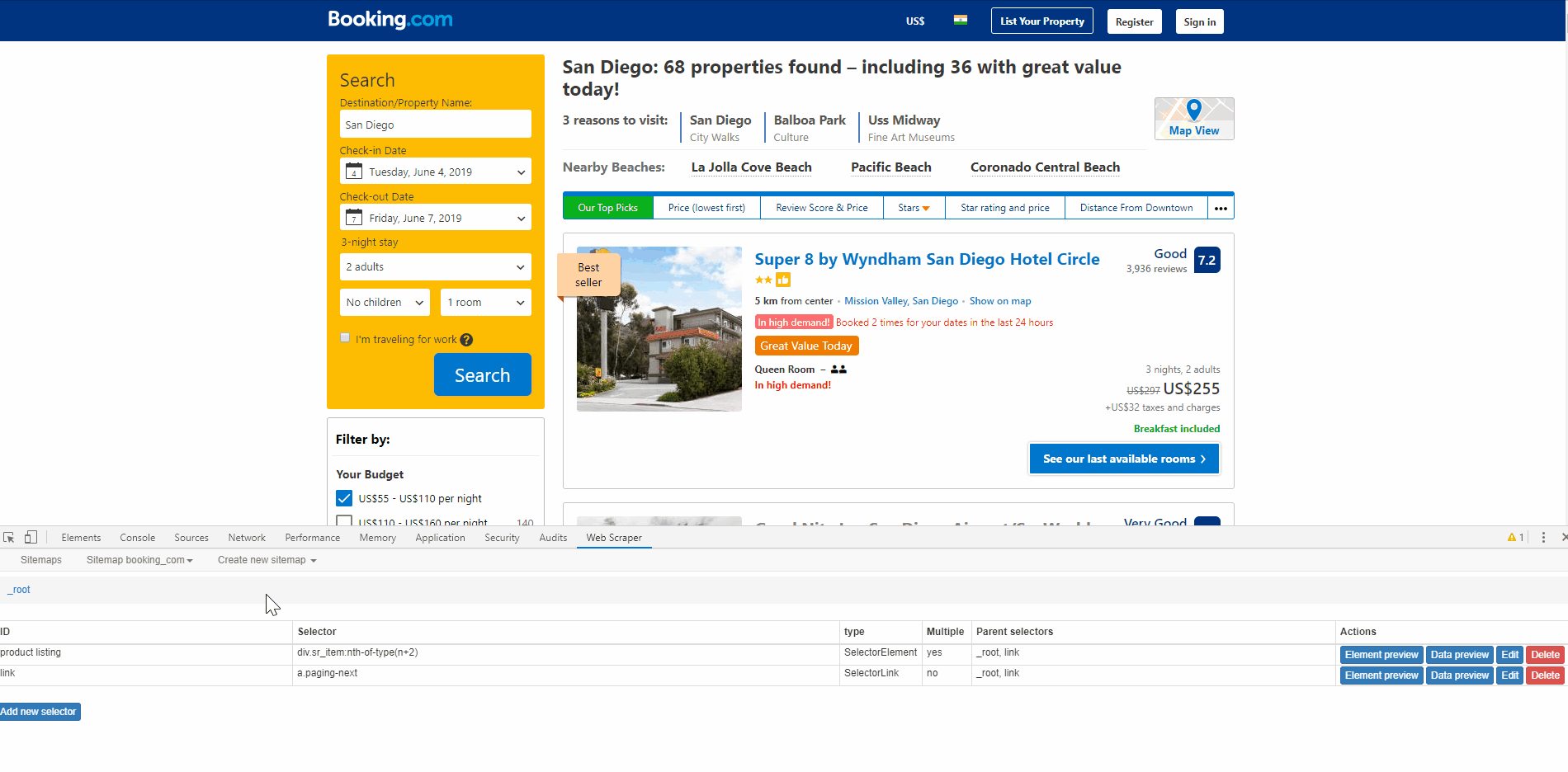
Task: Sort by Distance From Downtown
Action: 1136,208
